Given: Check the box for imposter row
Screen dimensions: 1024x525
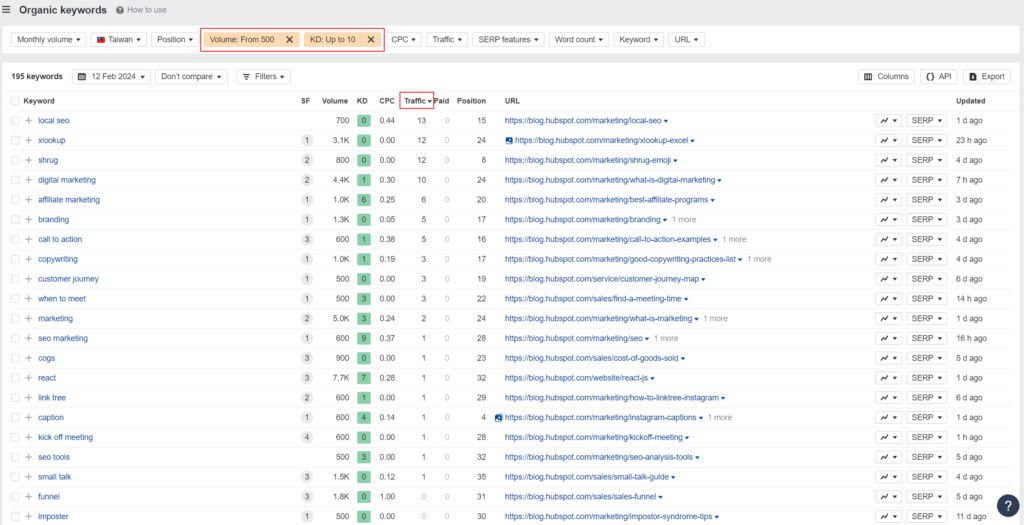Looking at the screenshot, I should click(x=15, y=517).
